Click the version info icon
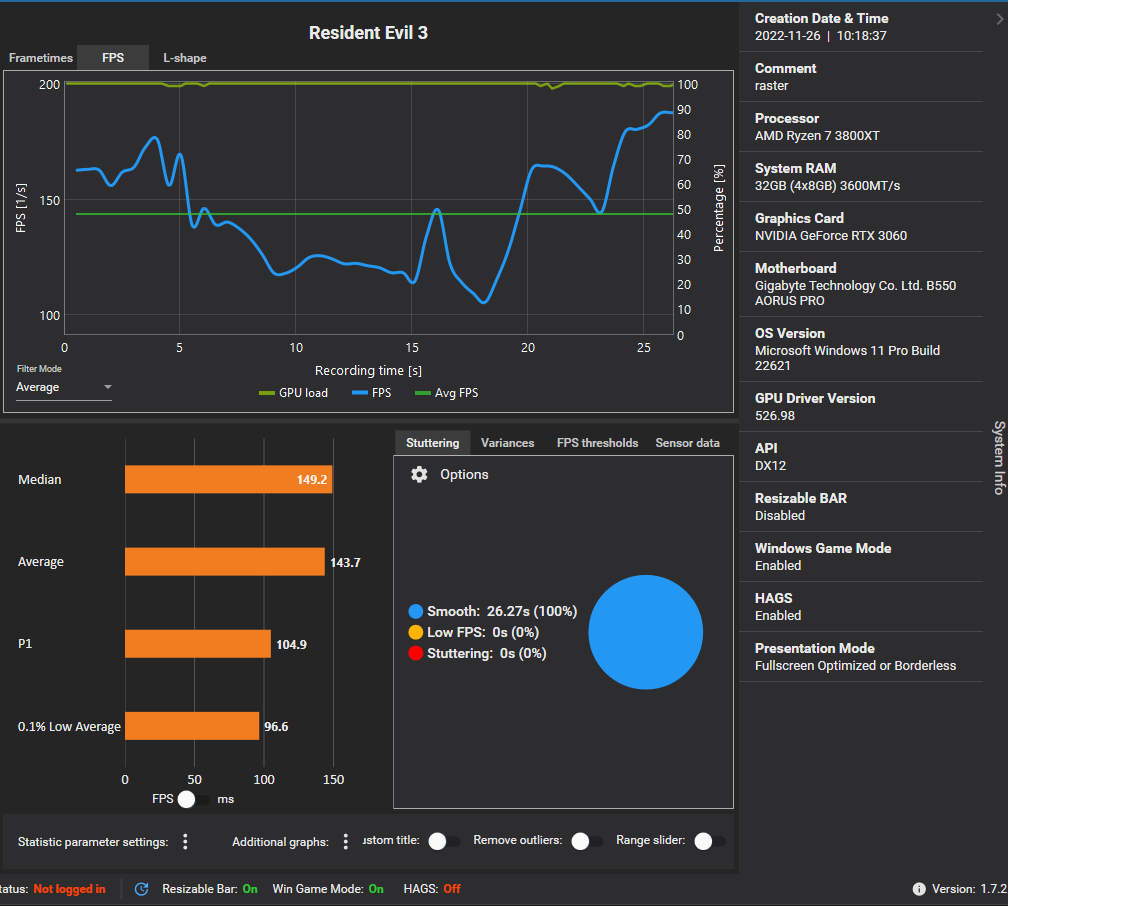The width and height of the screenshot is (1145, 906). tap(919, 888)
